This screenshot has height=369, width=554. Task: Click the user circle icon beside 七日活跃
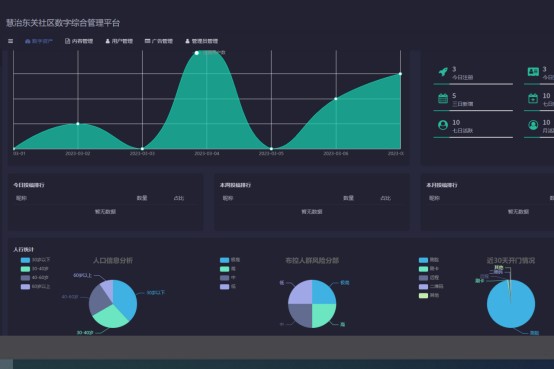coord(443,125)
